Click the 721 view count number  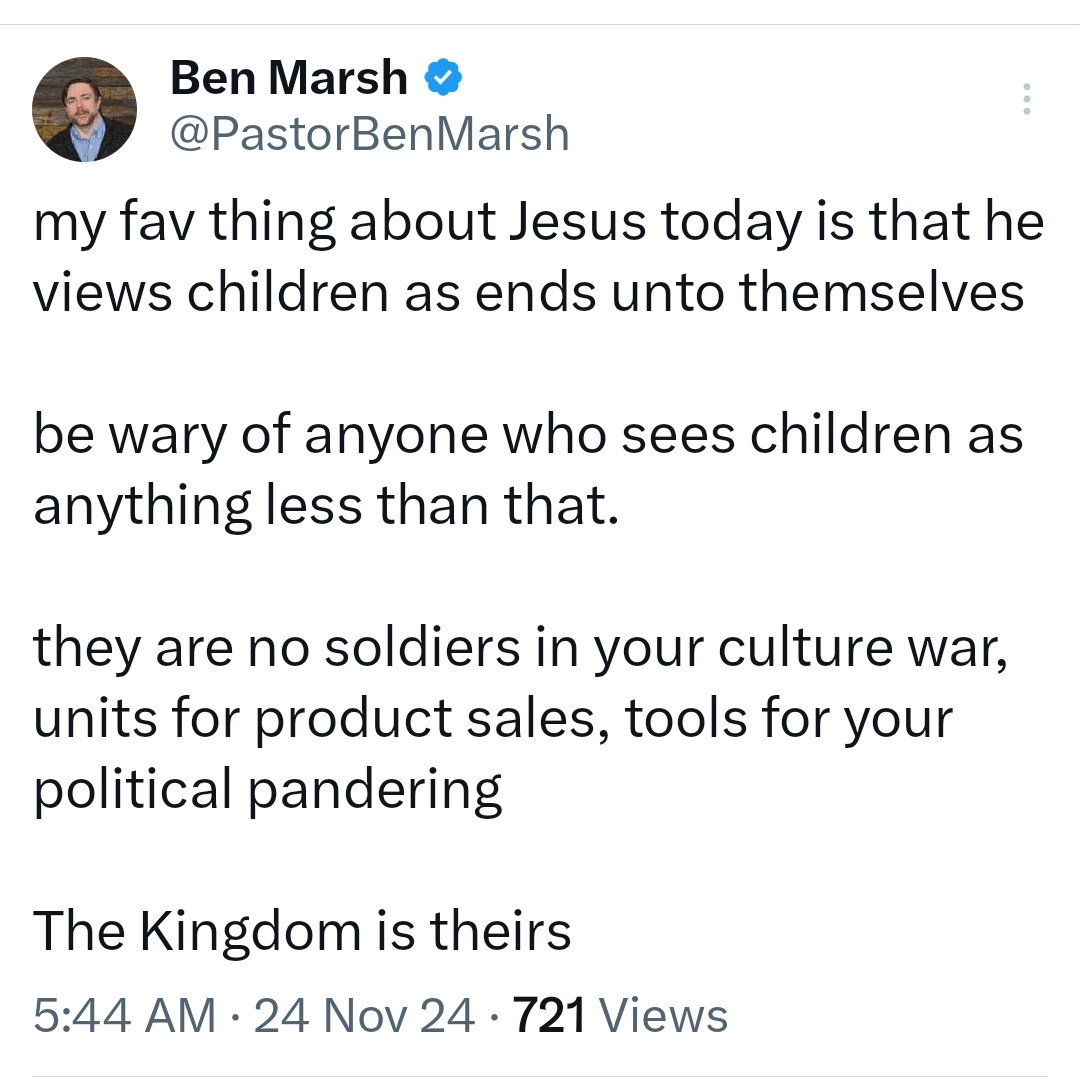coord(549,1016)
